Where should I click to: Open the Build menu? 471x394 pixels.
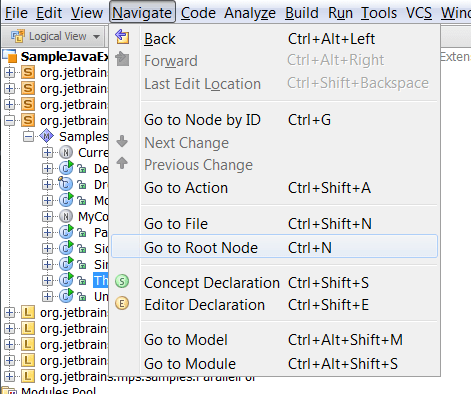point(302,13)
